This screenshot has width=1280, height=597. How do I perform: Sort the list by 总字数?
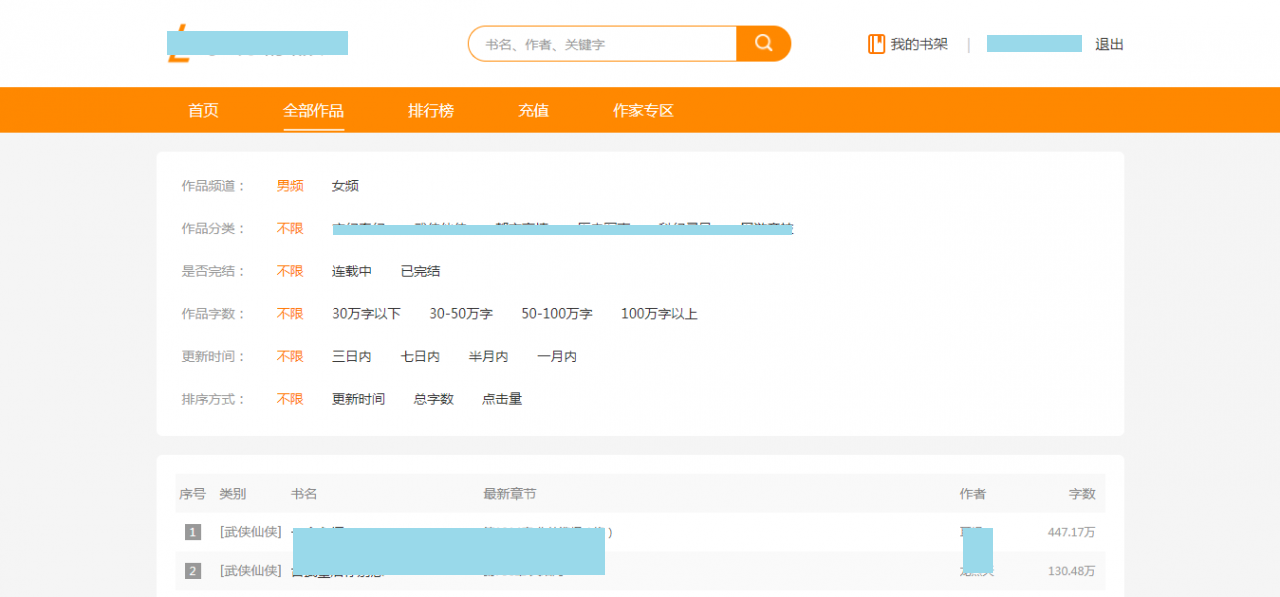tap(433, 399)
